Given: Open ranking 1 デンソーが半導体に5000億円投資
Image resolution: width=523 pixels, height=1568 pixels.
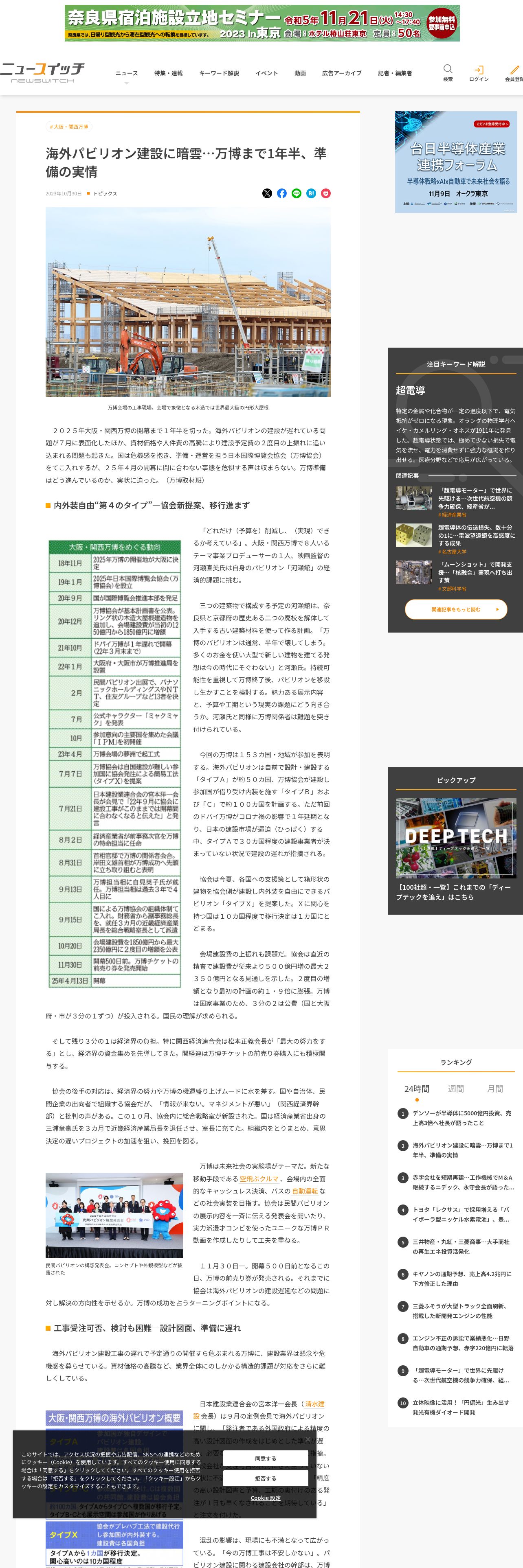Looking at the screenshot, I should pyautogui.click(x=461, y=1118).
